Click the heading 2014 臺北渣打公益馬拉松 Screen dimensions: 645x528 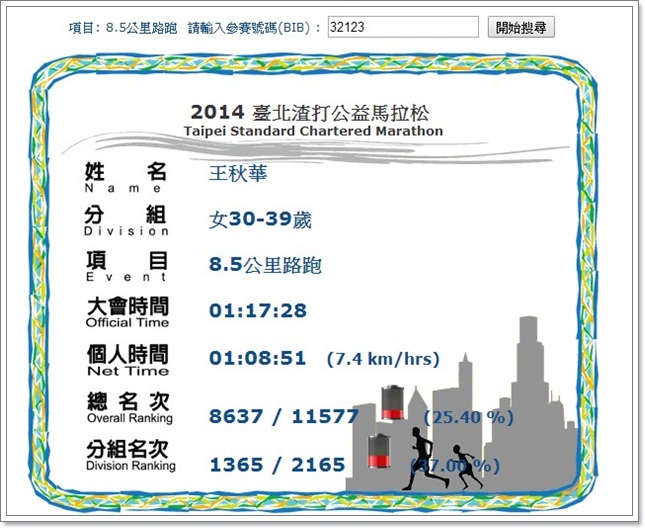310,113
